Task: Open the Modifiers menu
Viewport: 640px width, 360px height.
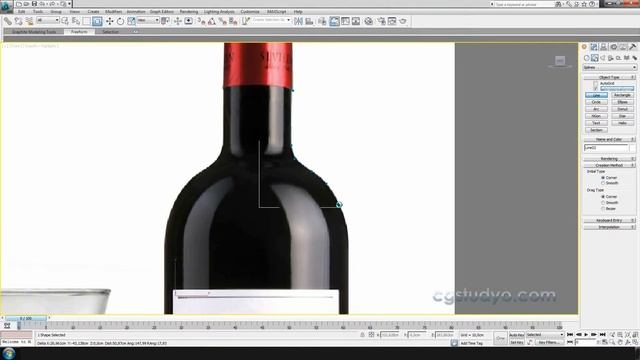Action: pyautogui.click(x=113, y=12)
